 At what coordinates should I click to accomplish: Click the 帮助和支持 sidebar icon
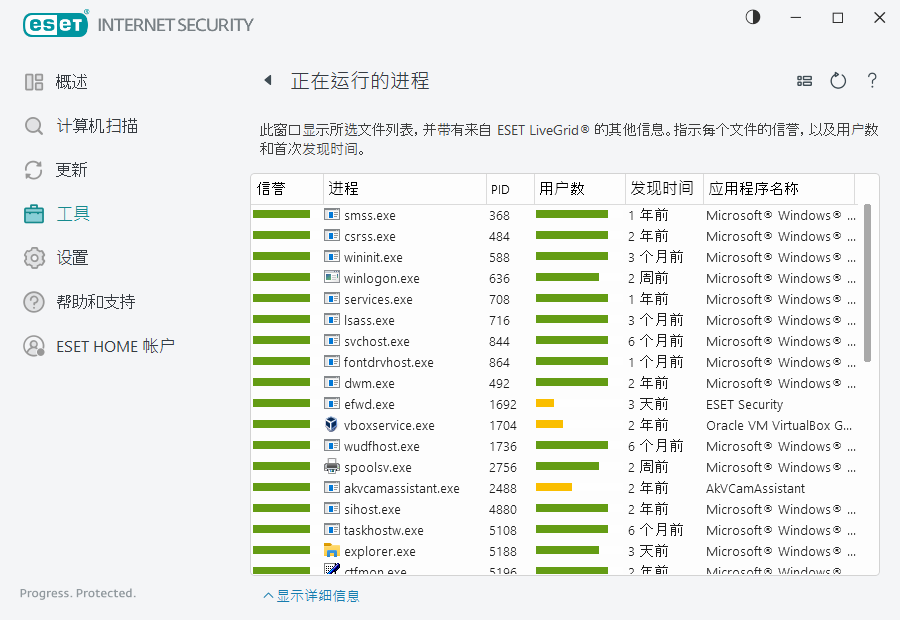pos(34,302)
